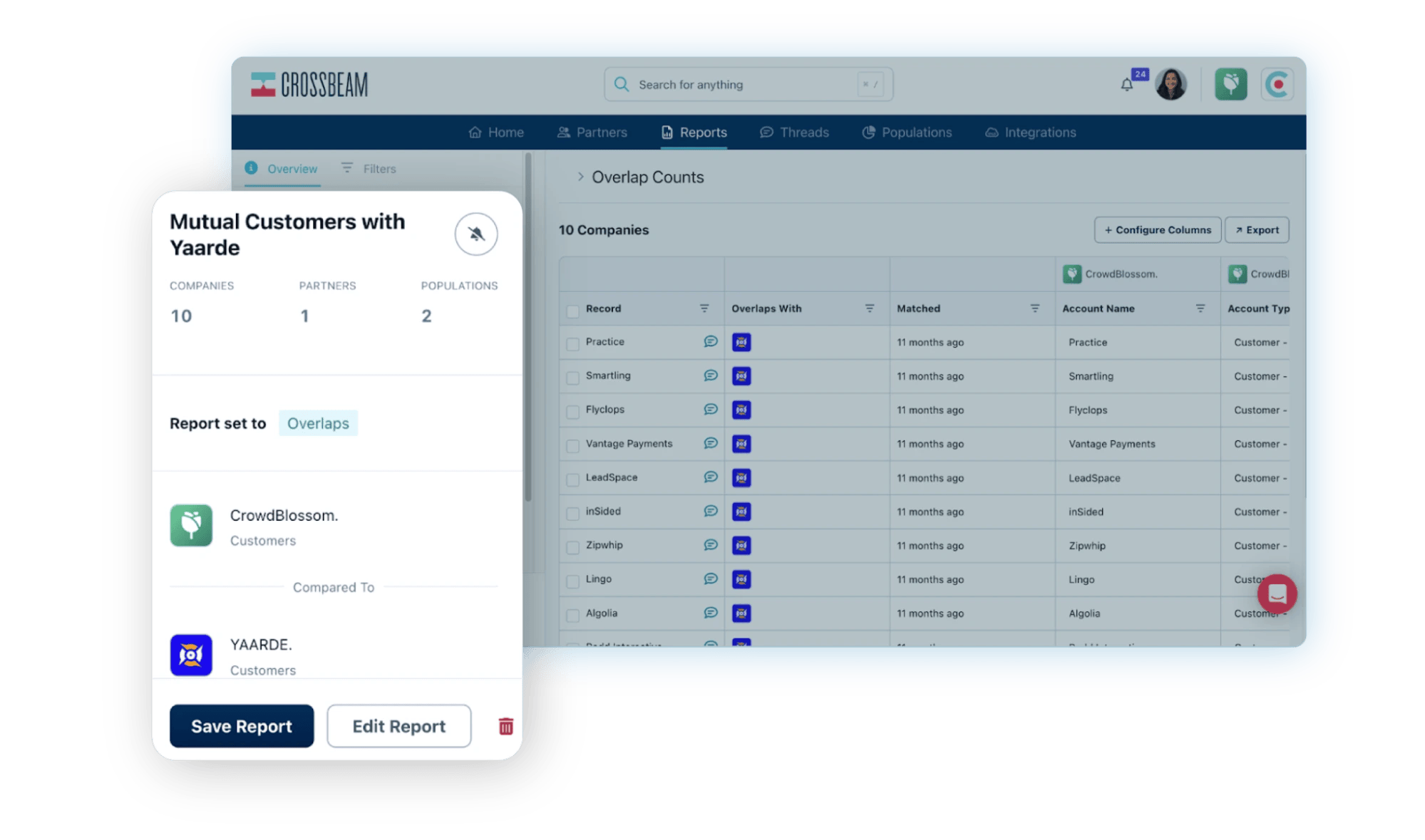Open thread icon for Zipwhip row

click(x=711, y=545)
